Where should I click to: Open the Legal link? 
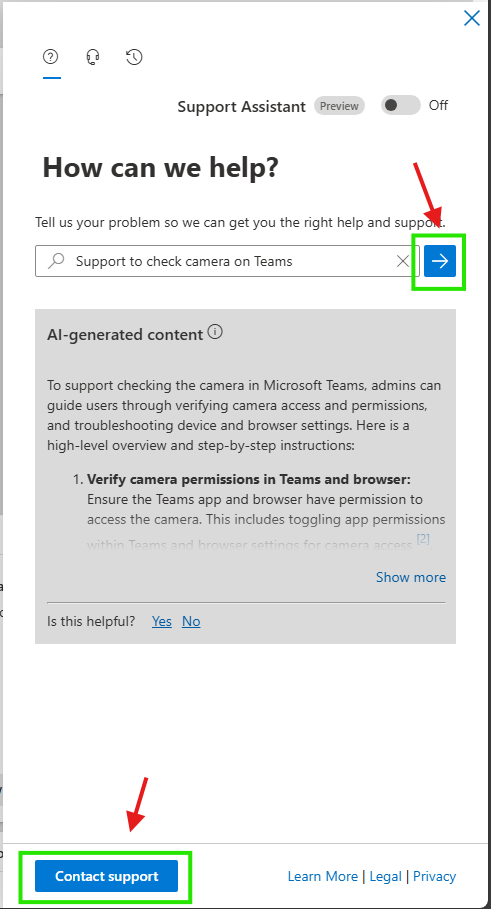click(385, 876)
